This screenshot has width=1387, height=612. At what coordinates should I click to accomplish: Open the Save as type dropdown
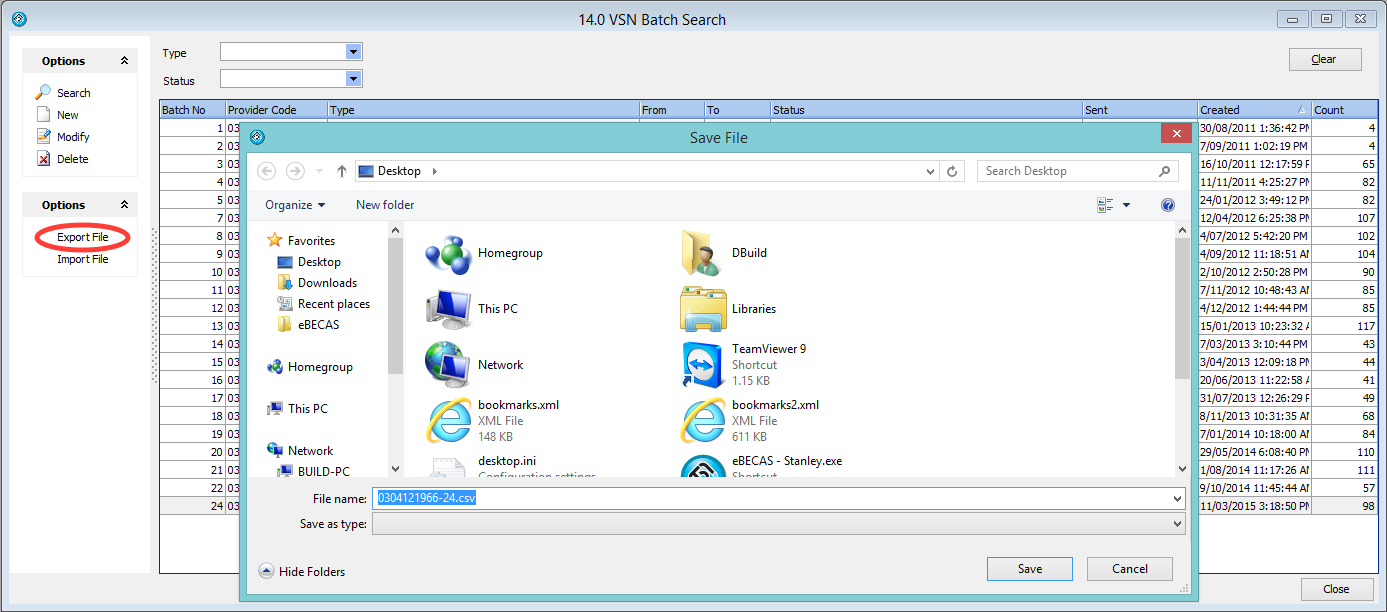(x=1177, y=524)
